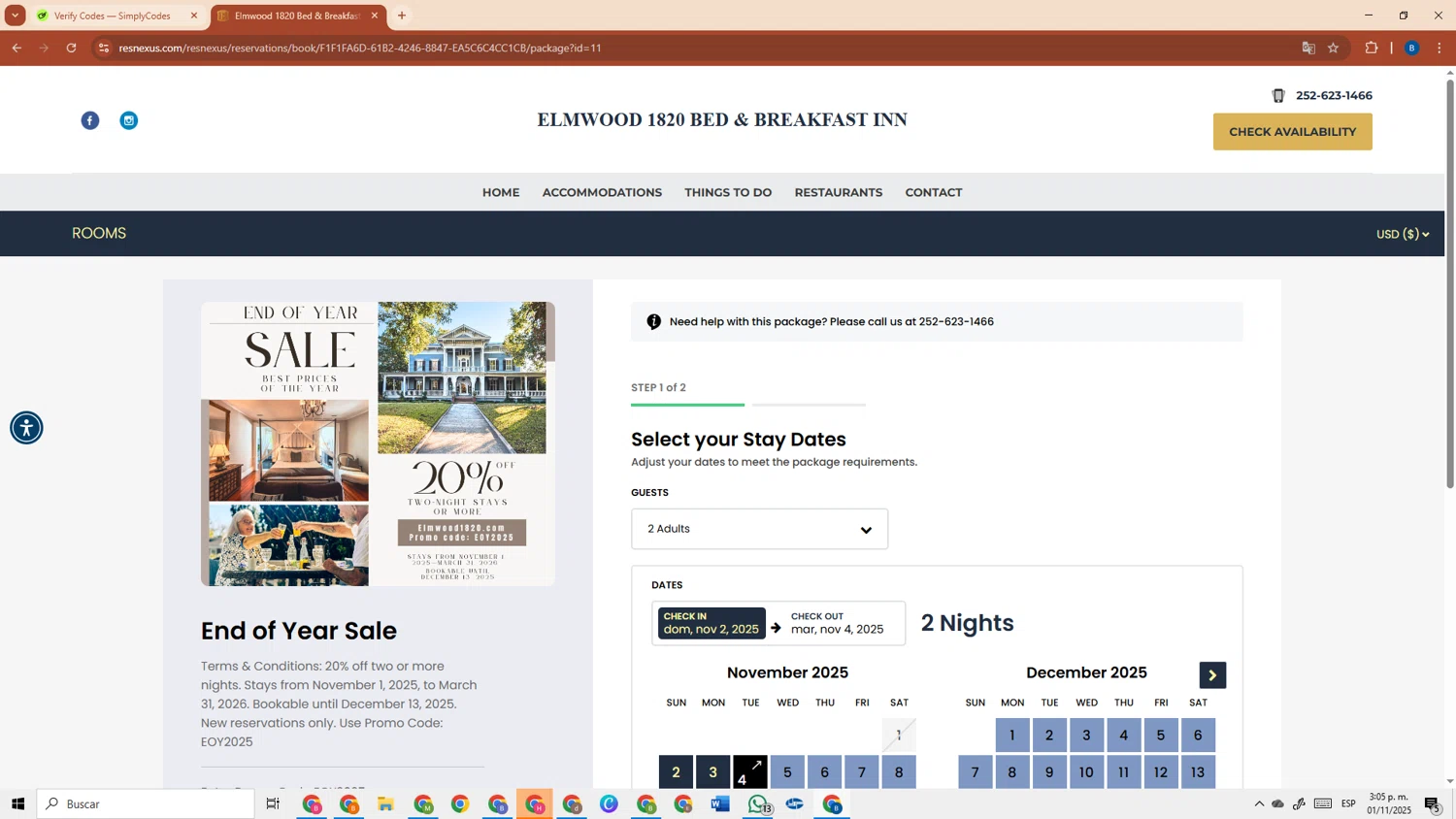
Task: Select November 3 in the calendar
Action: (712, 772)
